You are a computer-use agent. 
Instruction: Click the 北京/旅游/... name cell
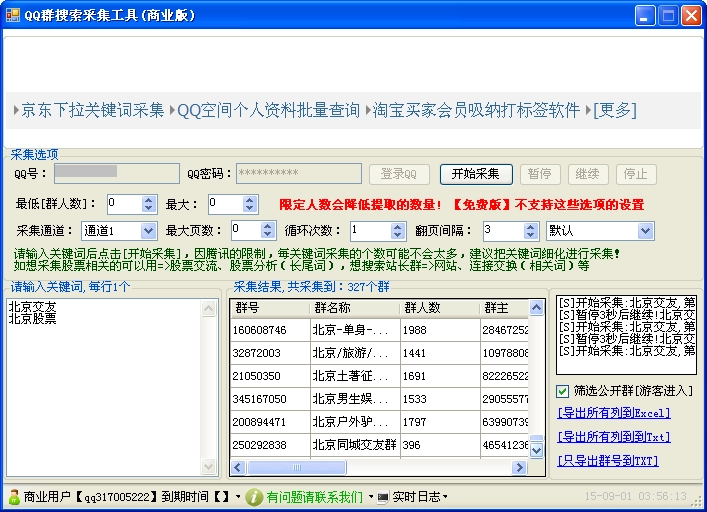coord(355,353)
